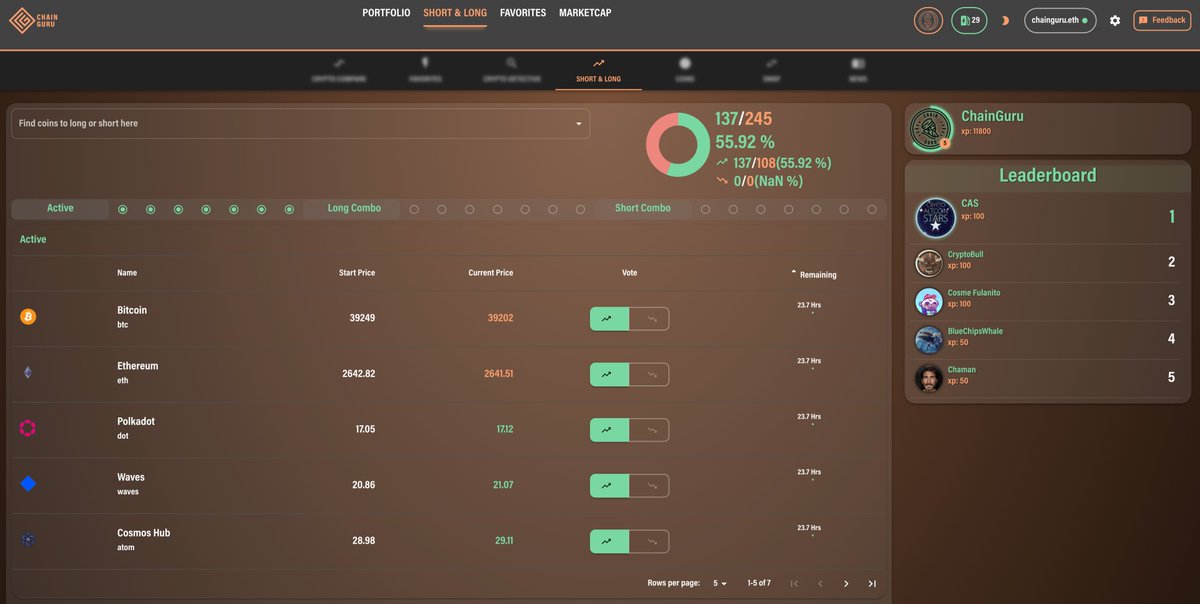Switch to the Crypto Detective tab
Viewport: 1200px width, 604px height.
(511, 70)
